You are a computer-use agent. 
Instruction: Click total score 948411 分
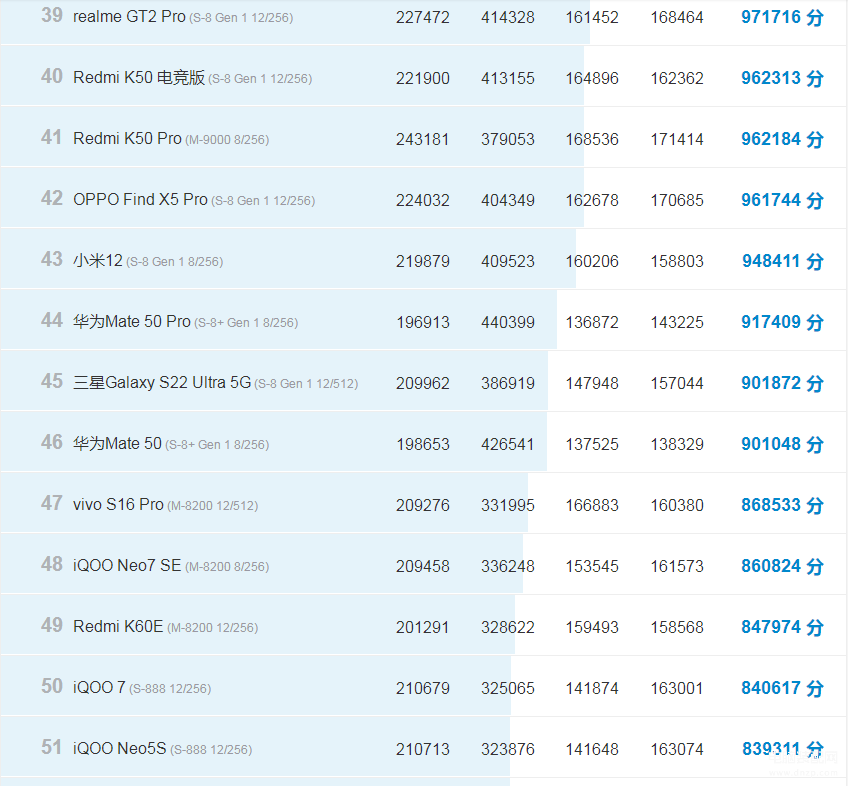[x=783, y=261]
